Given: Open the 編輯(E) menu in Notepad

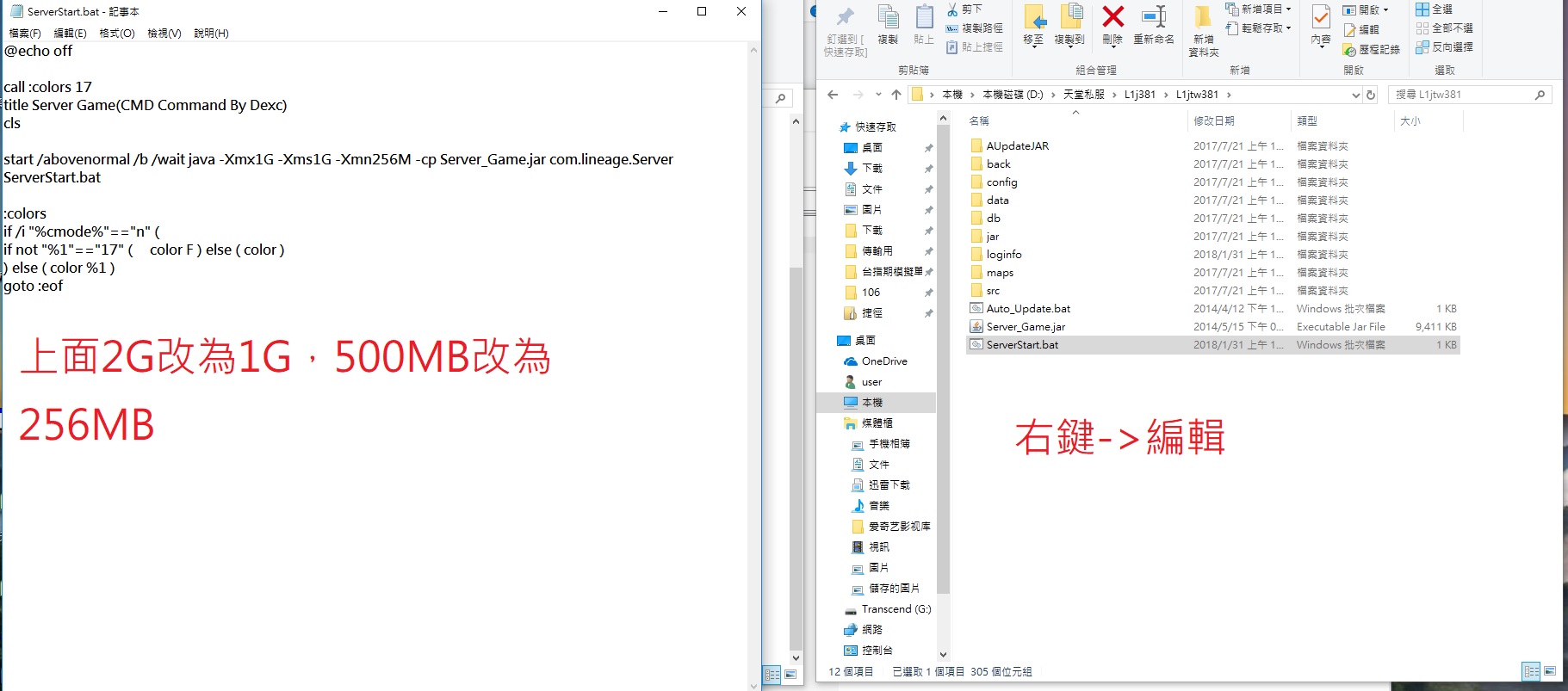Looking at the screenshot, I should click(x=70, y=34).
